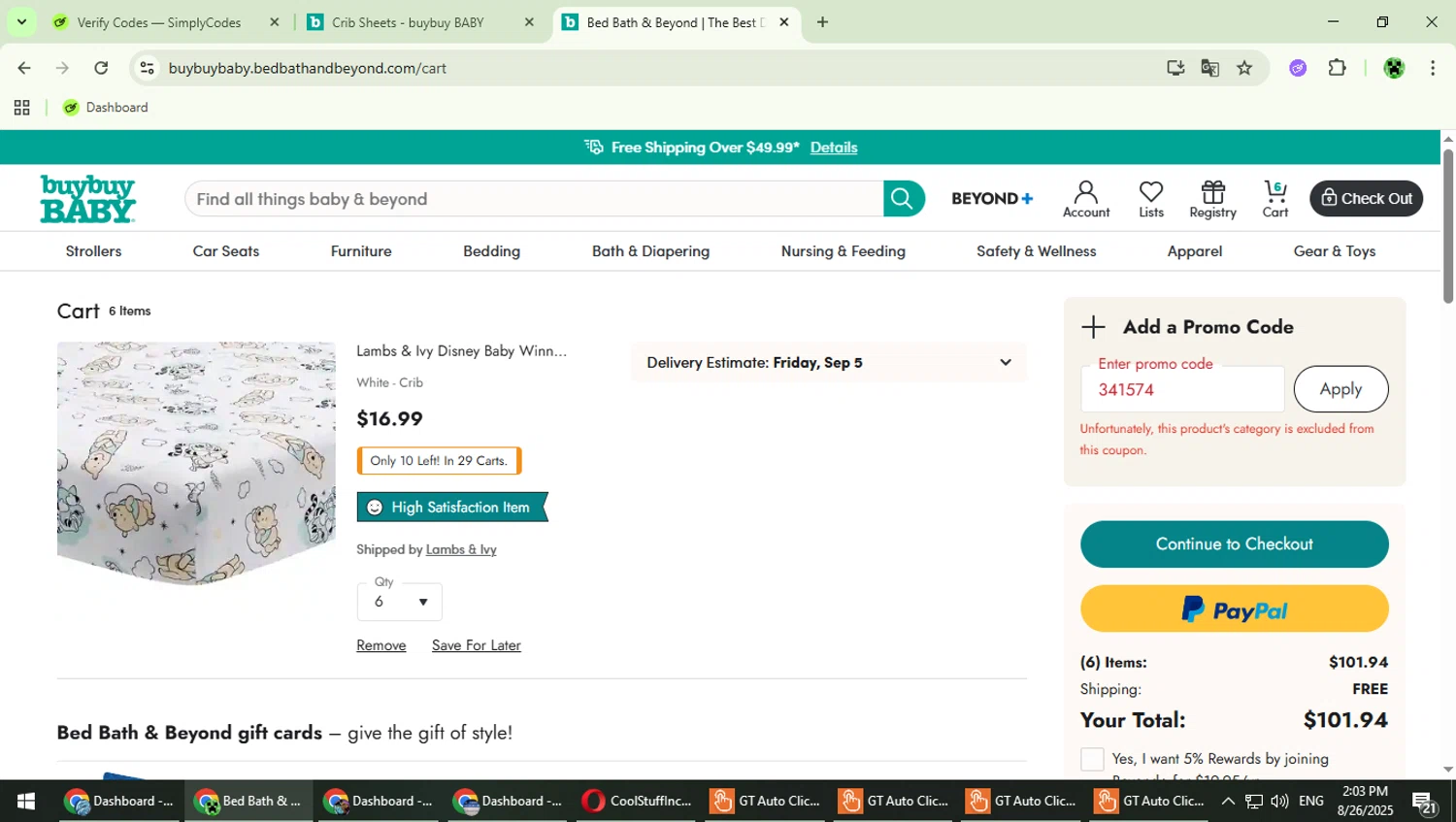Image resolution: width=1456 pixels, height=822 pixels.
Task: Click the plus icon by Add a Promo Code
Action: coord(1093,327)
